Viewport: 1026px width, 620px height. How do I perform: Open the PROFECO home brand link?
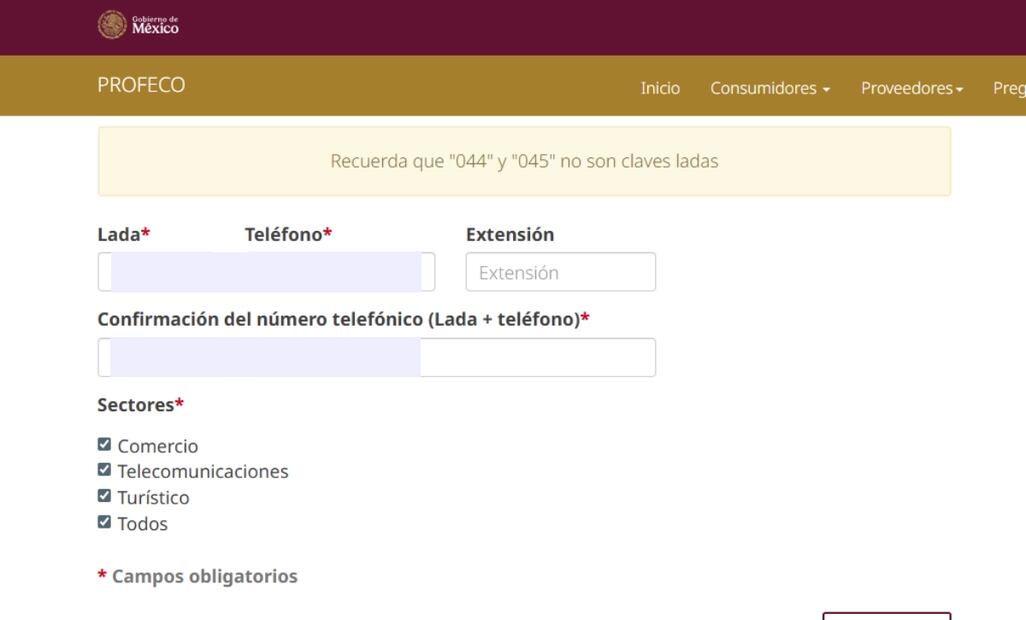coord(141,86)
